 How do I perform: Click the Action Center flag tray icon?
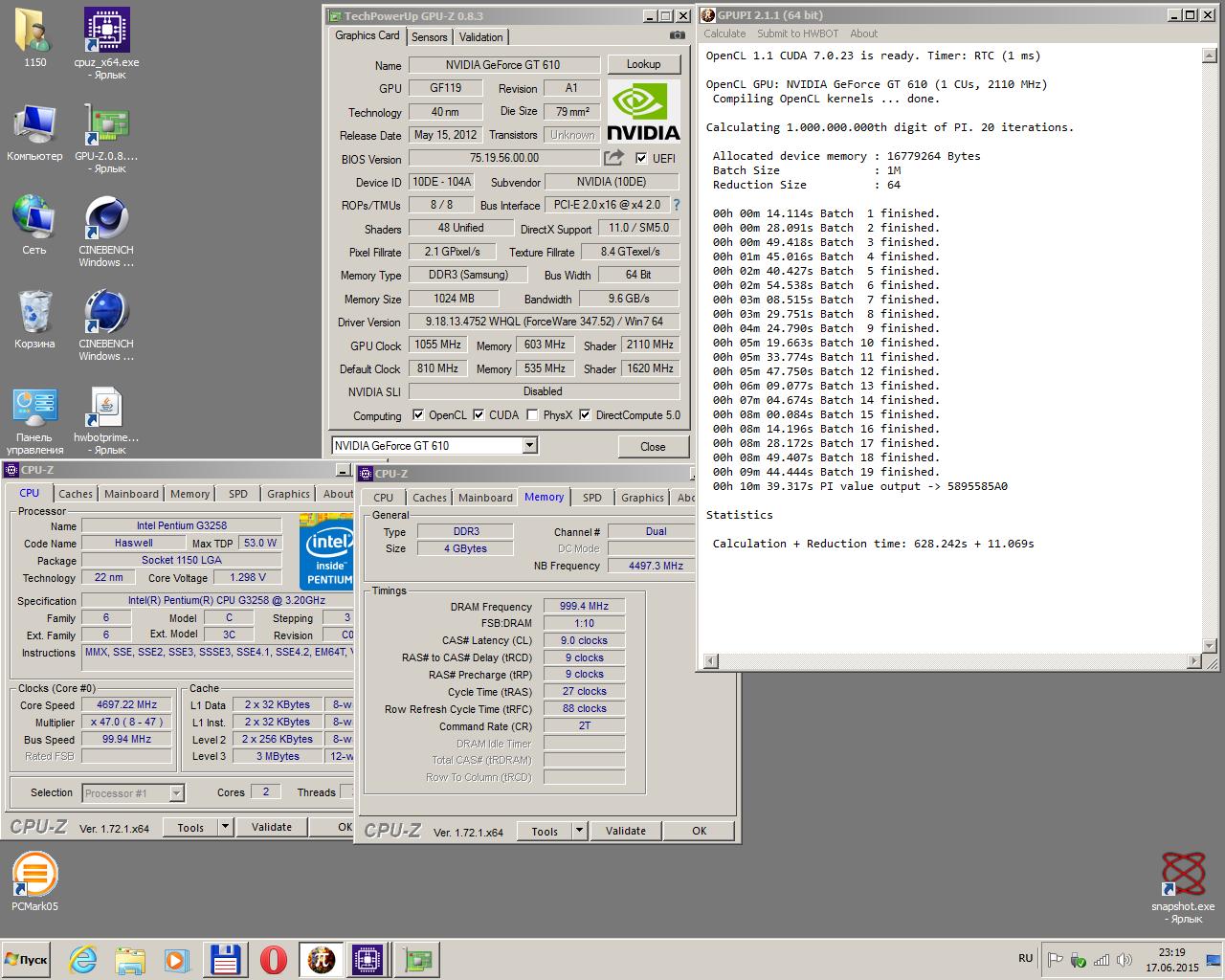tap(1055, 959)
